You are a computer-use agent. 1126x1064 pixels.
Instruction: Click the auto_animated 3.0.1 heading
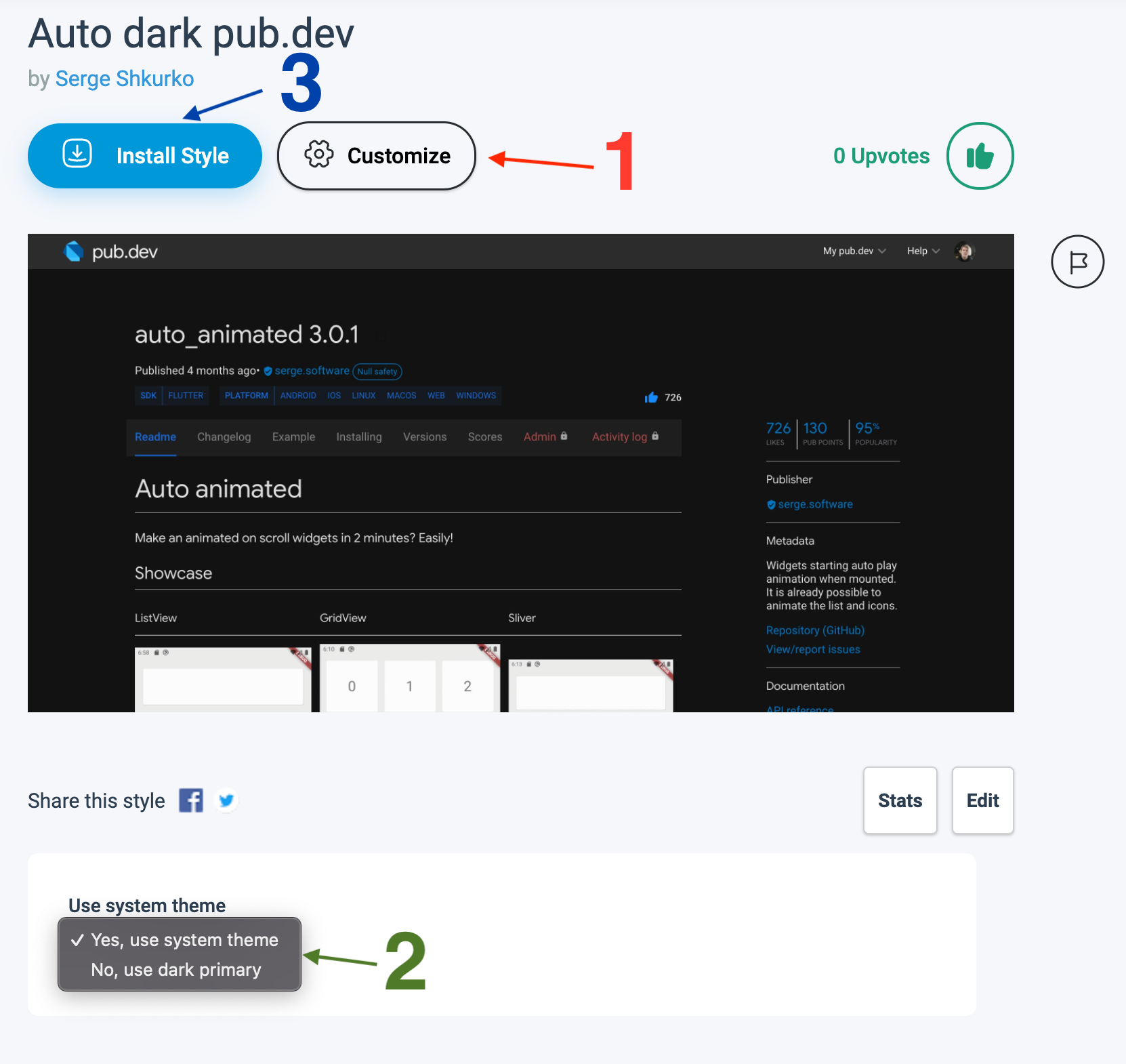(247, 335)
